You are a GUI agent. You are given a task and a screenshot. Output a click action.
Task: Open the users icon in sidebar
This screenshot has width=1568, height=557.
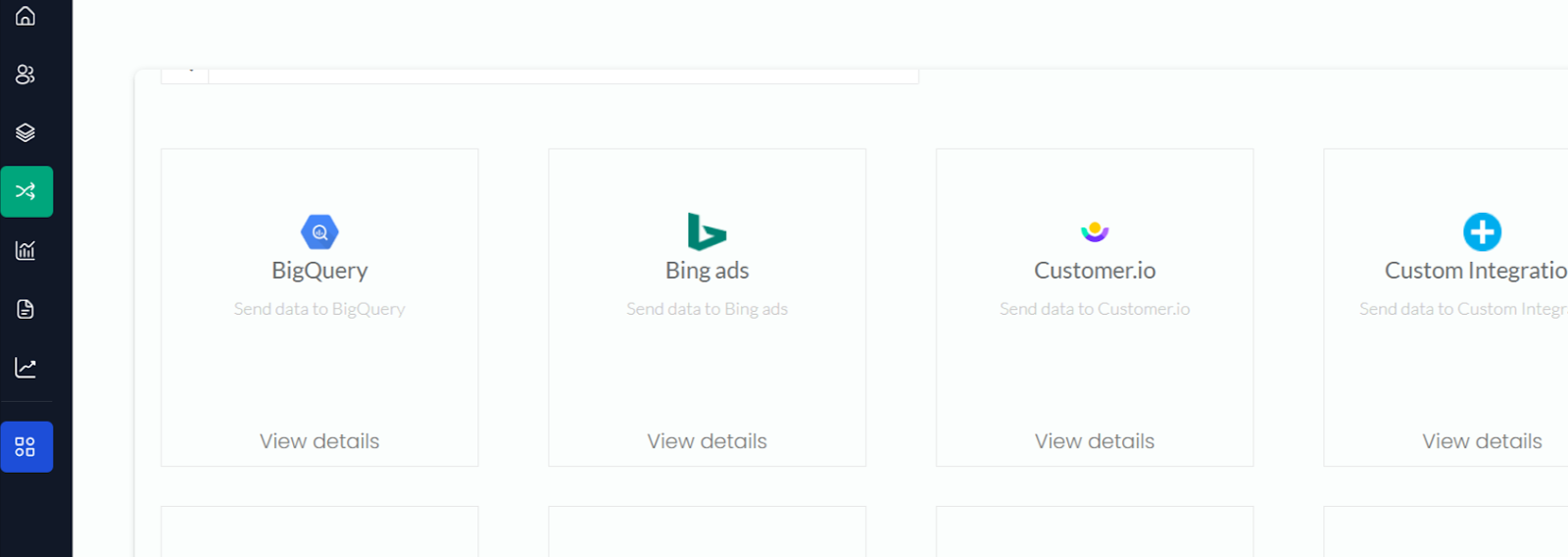[x=25, y=75]
